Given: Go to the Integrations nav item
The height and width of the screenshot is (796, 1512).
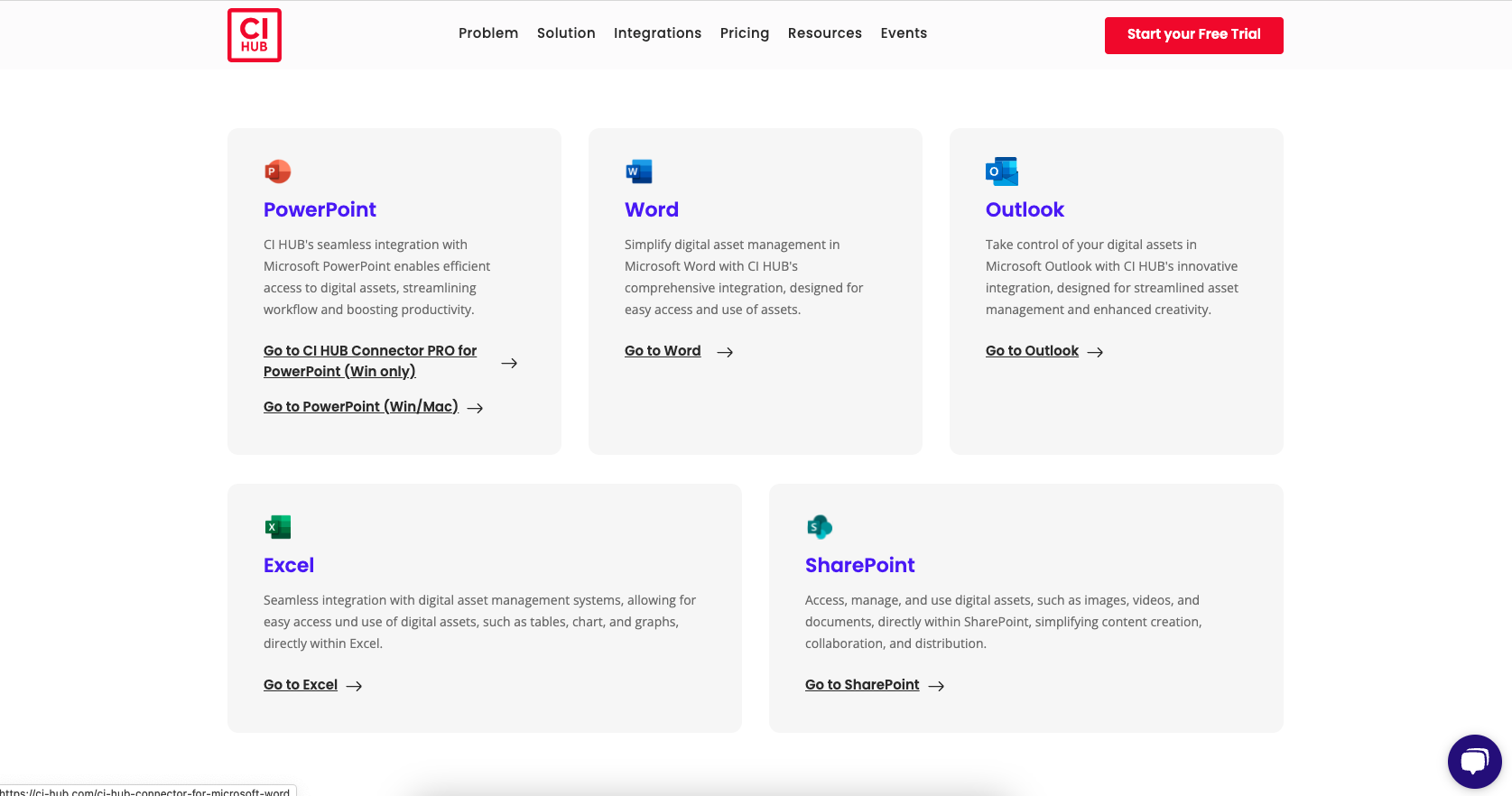Looking at the screenshot, I should click(x=657, y=33).
